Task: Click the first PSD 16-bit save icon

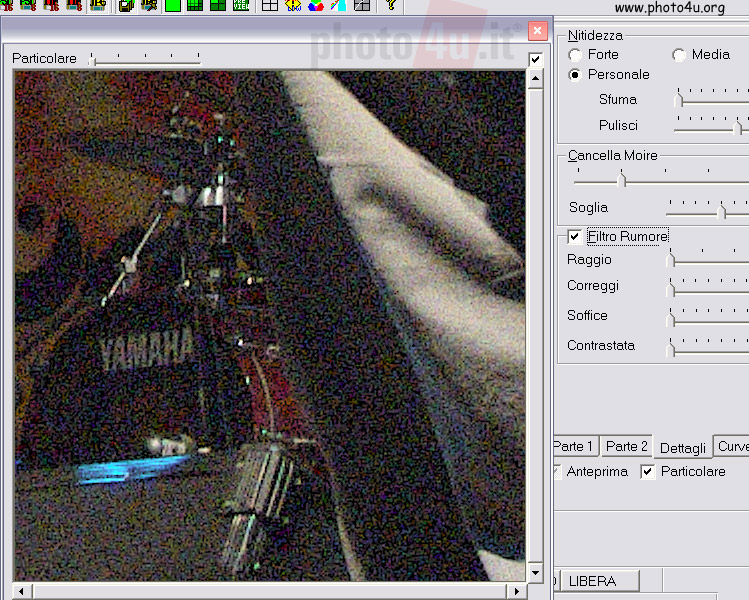Action: [7, 5]
